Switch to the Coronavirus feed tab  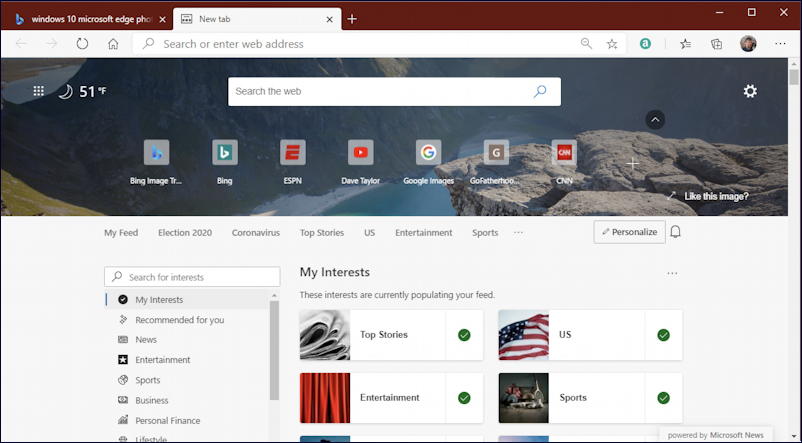256,233
